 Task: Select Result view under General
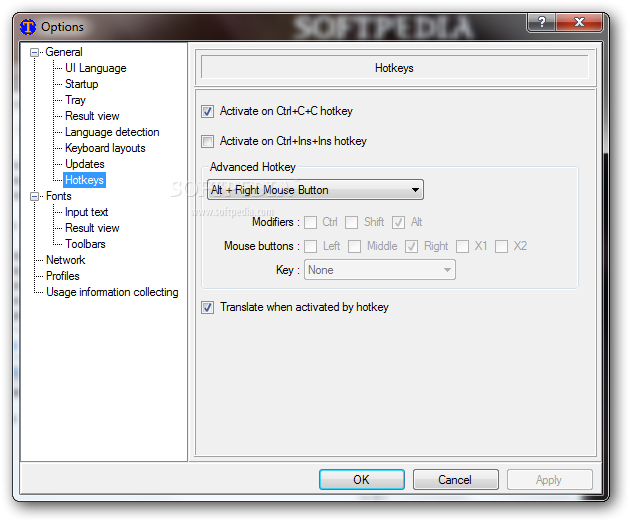[92, 116]
